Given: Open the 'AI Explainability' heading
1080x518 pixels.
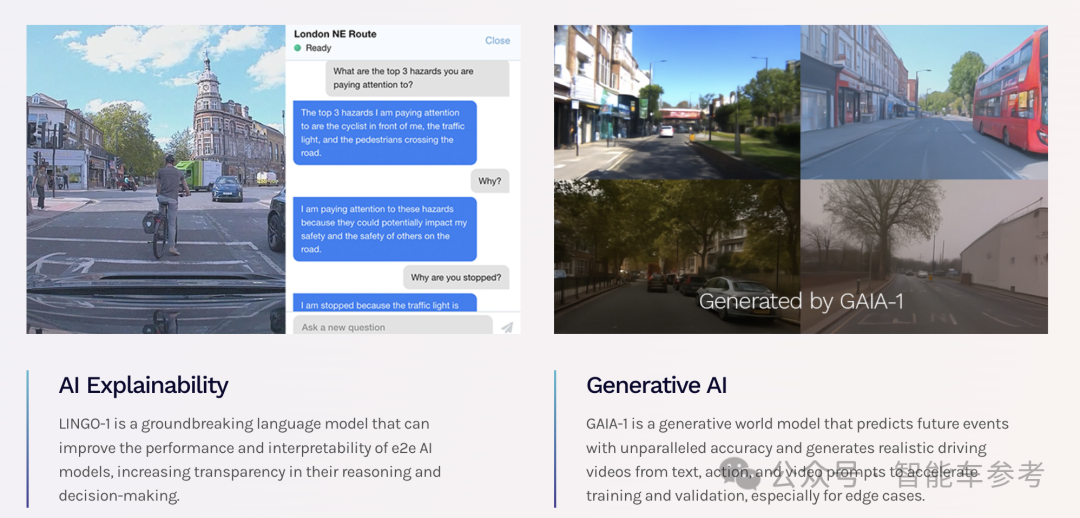Looking at the screenshot, I should click(144, 385).
